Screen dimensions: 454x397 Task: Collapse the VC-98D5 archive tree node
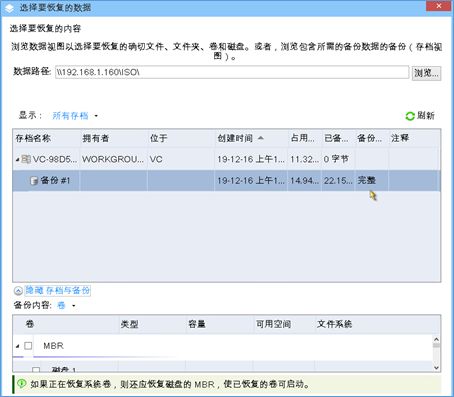[17, 160]
